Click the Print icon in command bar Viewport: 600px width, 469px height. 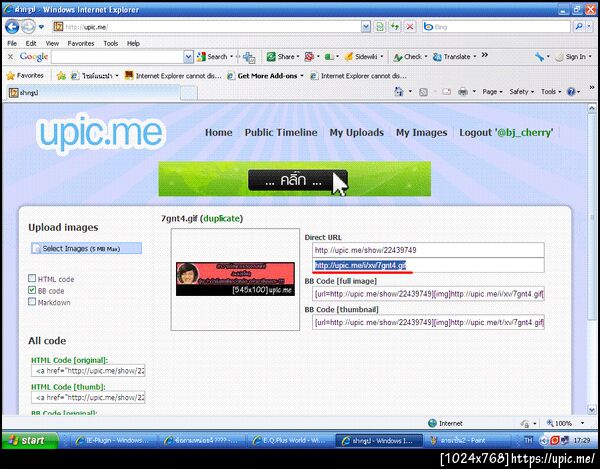463,92
